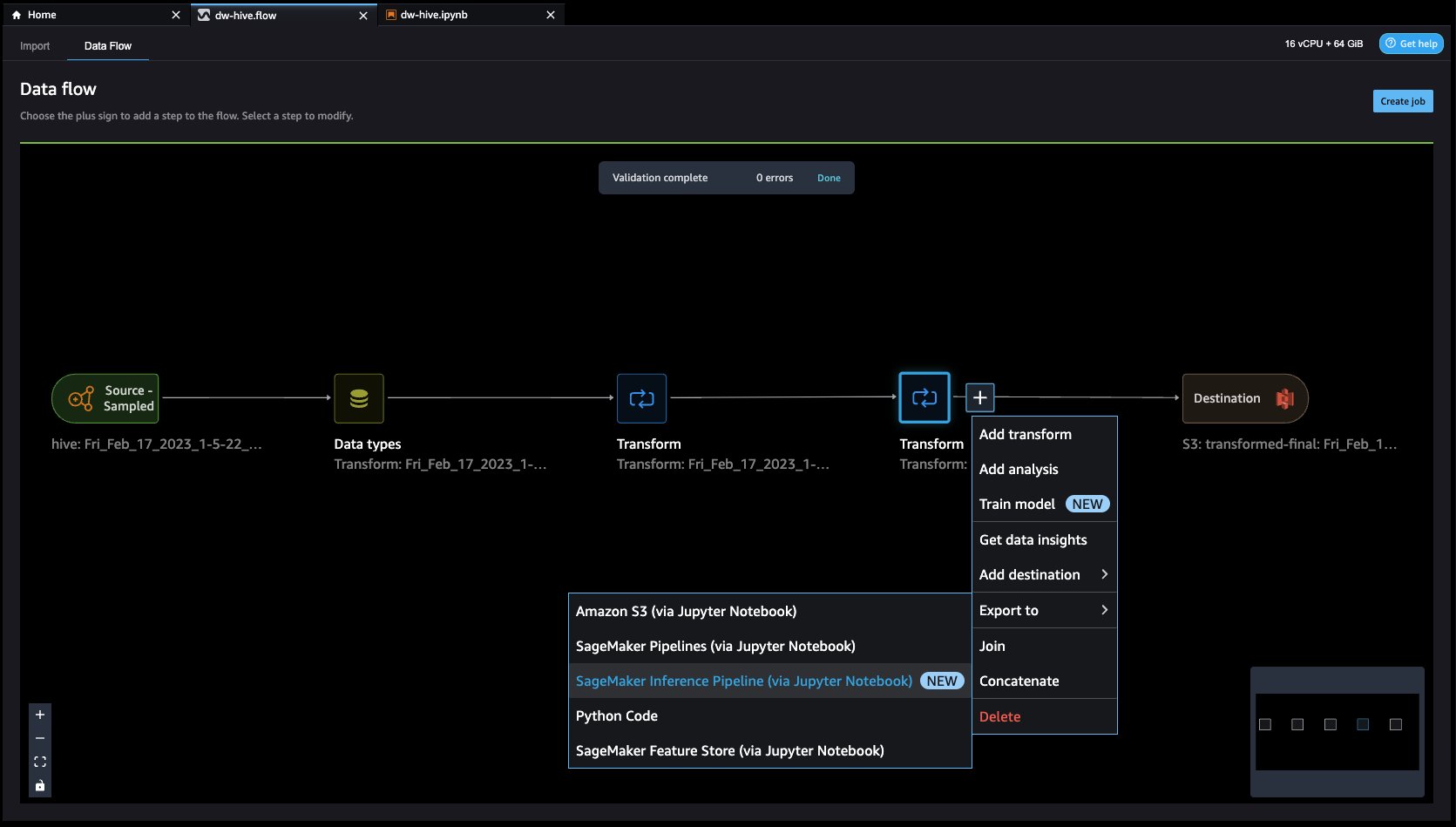Screen dimensions: 1456x827
Task: Select the Data types node icon
Action: coord(359,398)
